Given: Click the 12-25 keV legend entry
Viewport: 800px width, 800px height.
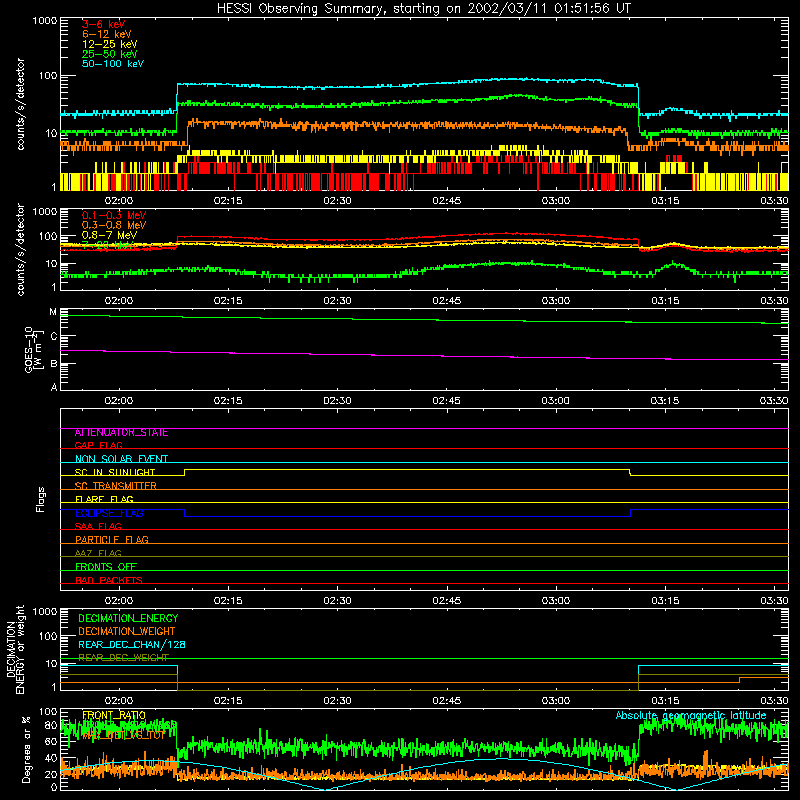Looking at the screenshot, I should coord(110,44).
